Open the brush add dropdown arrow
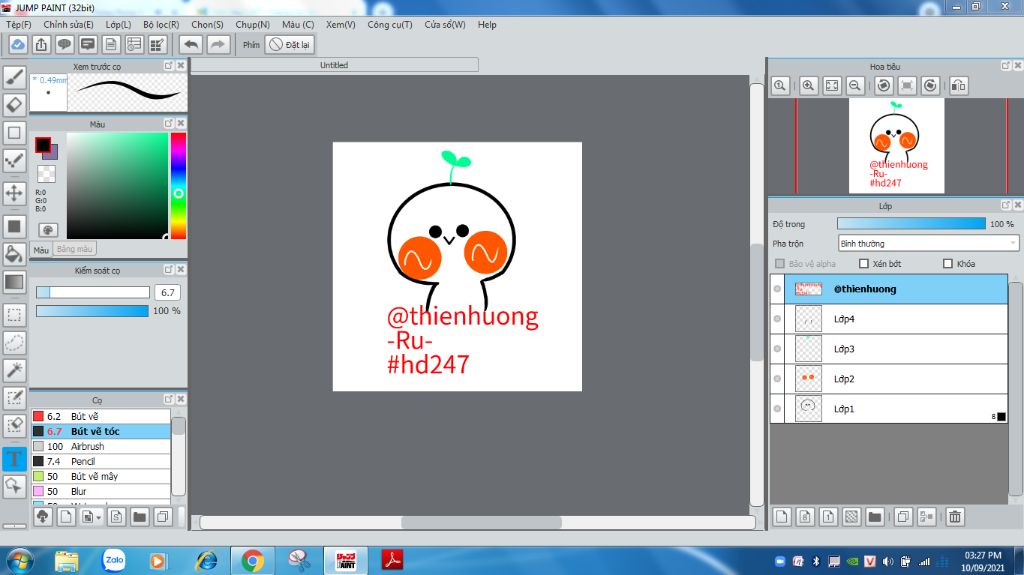1024x575 pixels. point(98,518)
